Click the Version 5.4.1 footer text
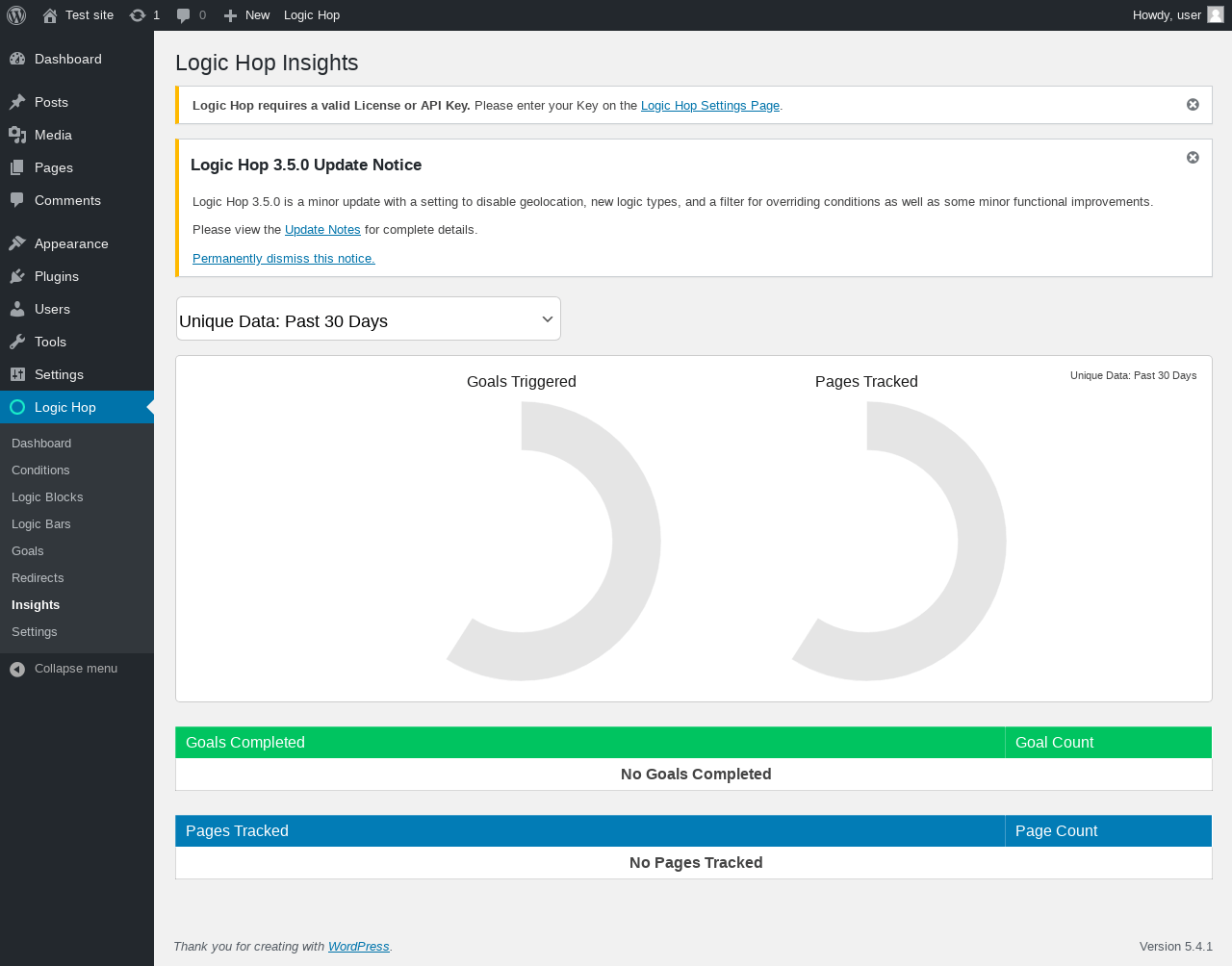 click(x=1176, y=947)
